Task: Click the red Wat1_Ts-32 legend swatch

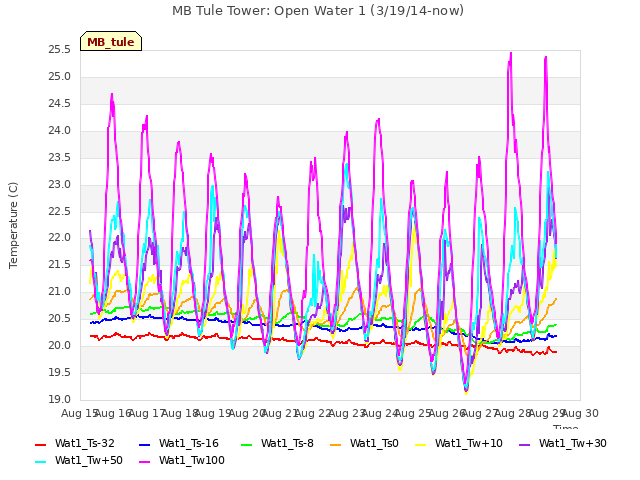Action: (41, 444)
